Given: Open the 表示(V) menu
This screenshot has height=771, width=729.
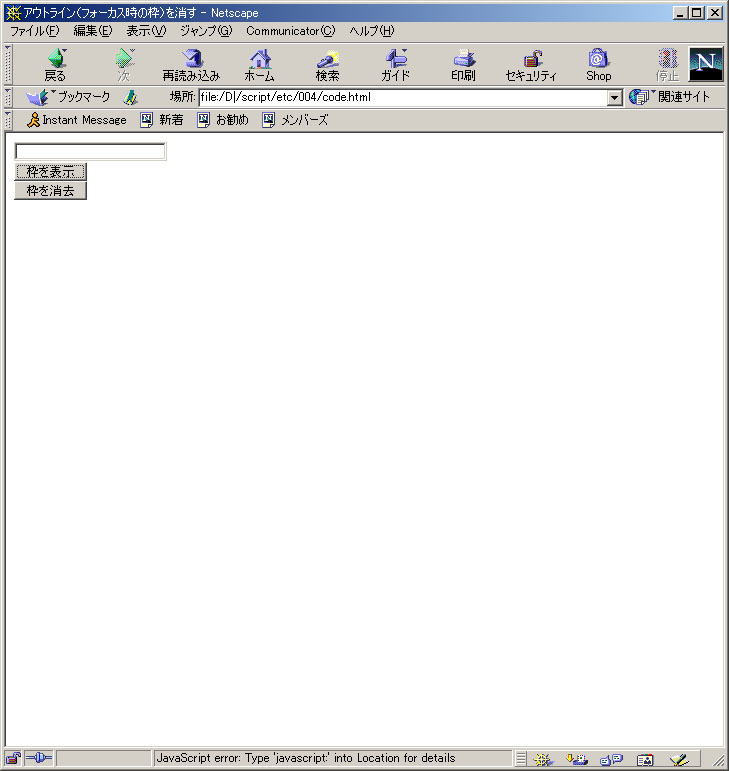Looking at the screenshot, I should [x=146, y=31].
